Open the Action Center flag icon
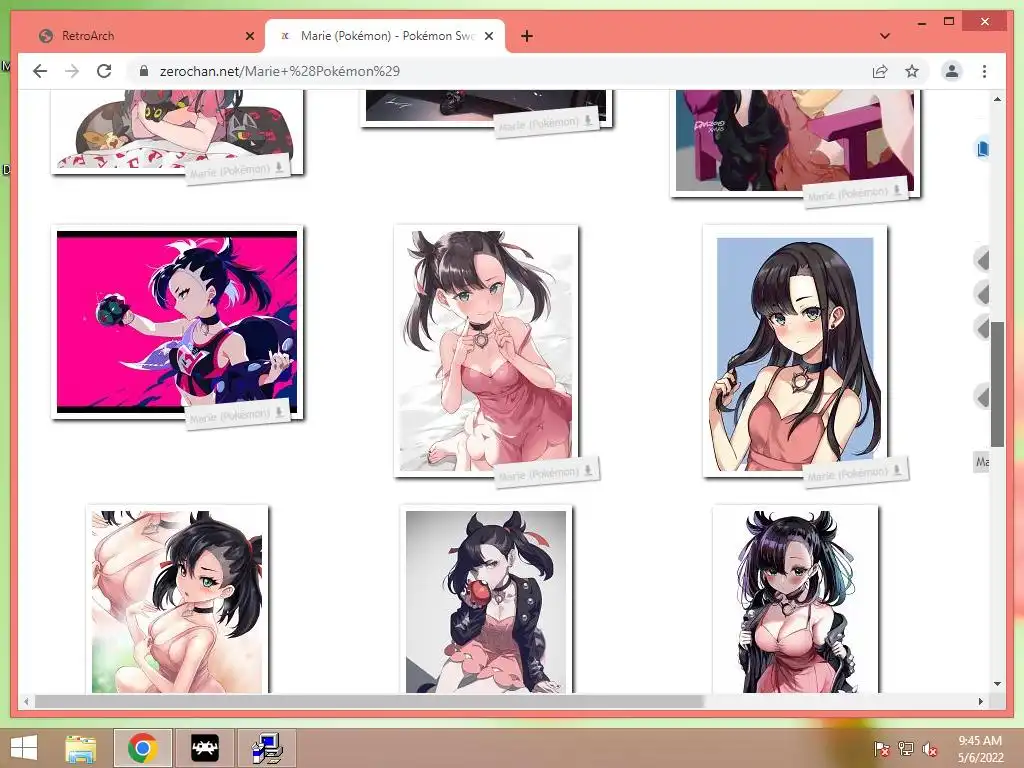Viewport: 1024px width, 768px height. click(881, 749)
